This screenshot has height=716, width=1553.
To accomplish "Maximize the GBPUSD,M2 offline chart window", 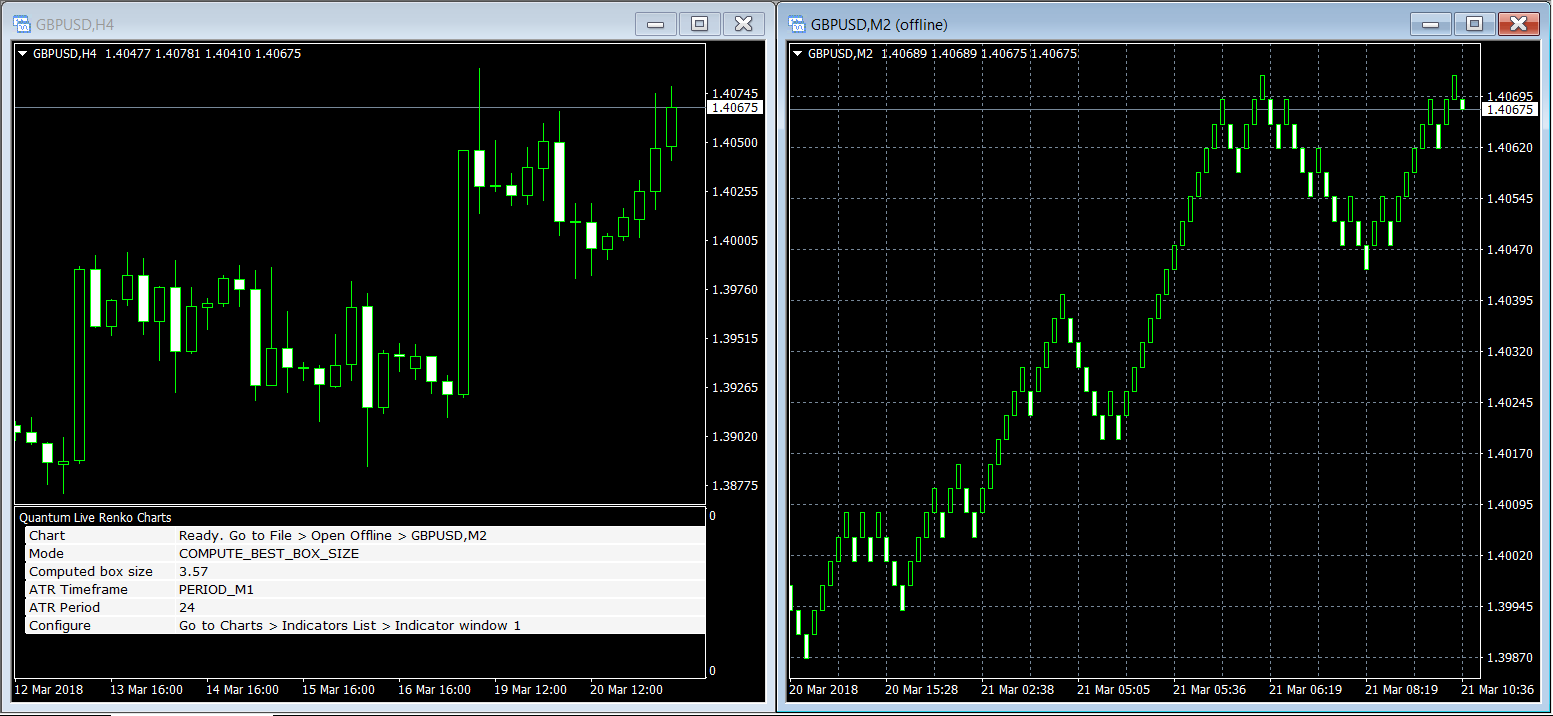I will point(1475,24).
